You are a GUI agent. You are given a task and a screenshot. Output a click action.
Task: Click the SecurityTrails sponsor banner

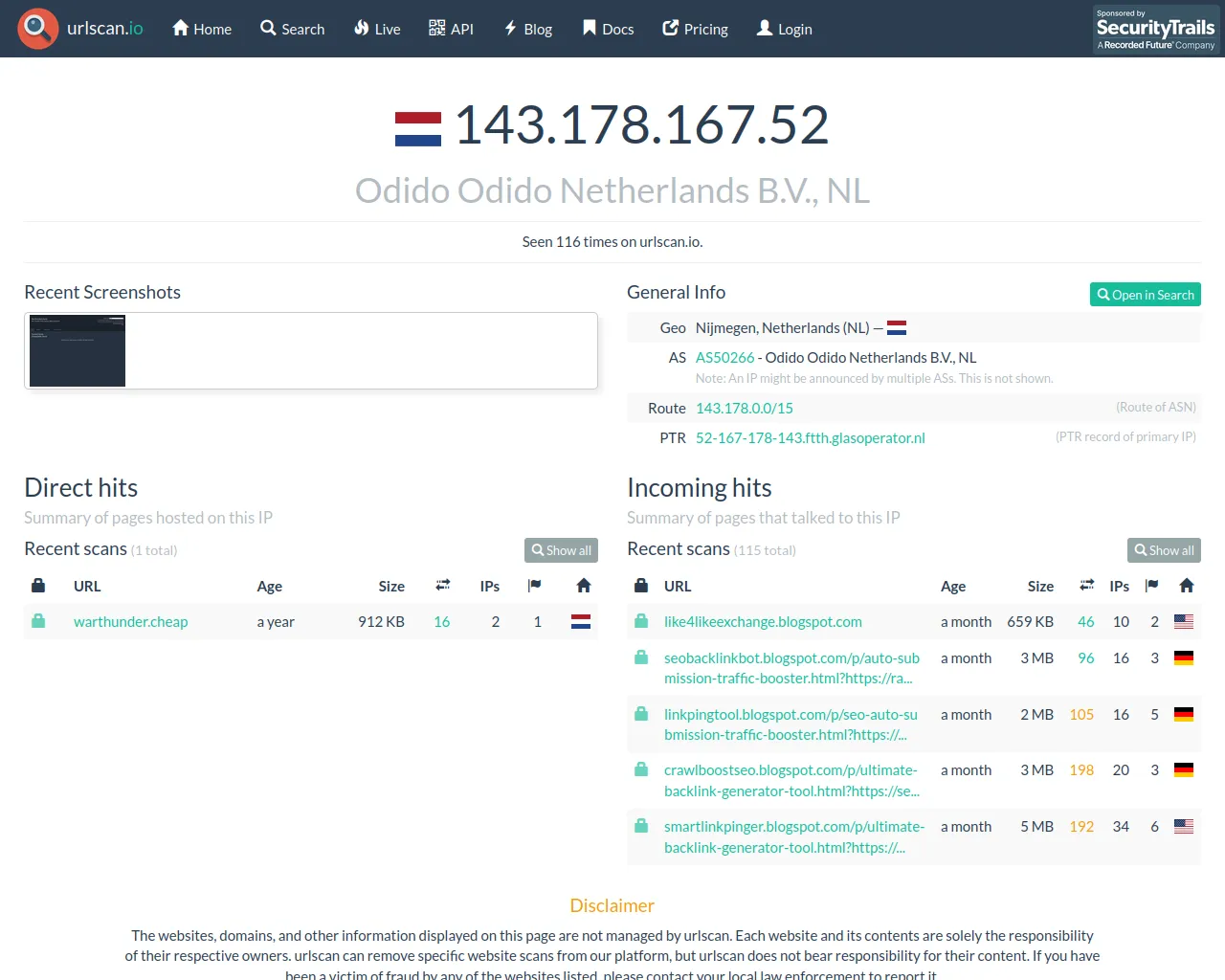click(x=1156, y=29)
